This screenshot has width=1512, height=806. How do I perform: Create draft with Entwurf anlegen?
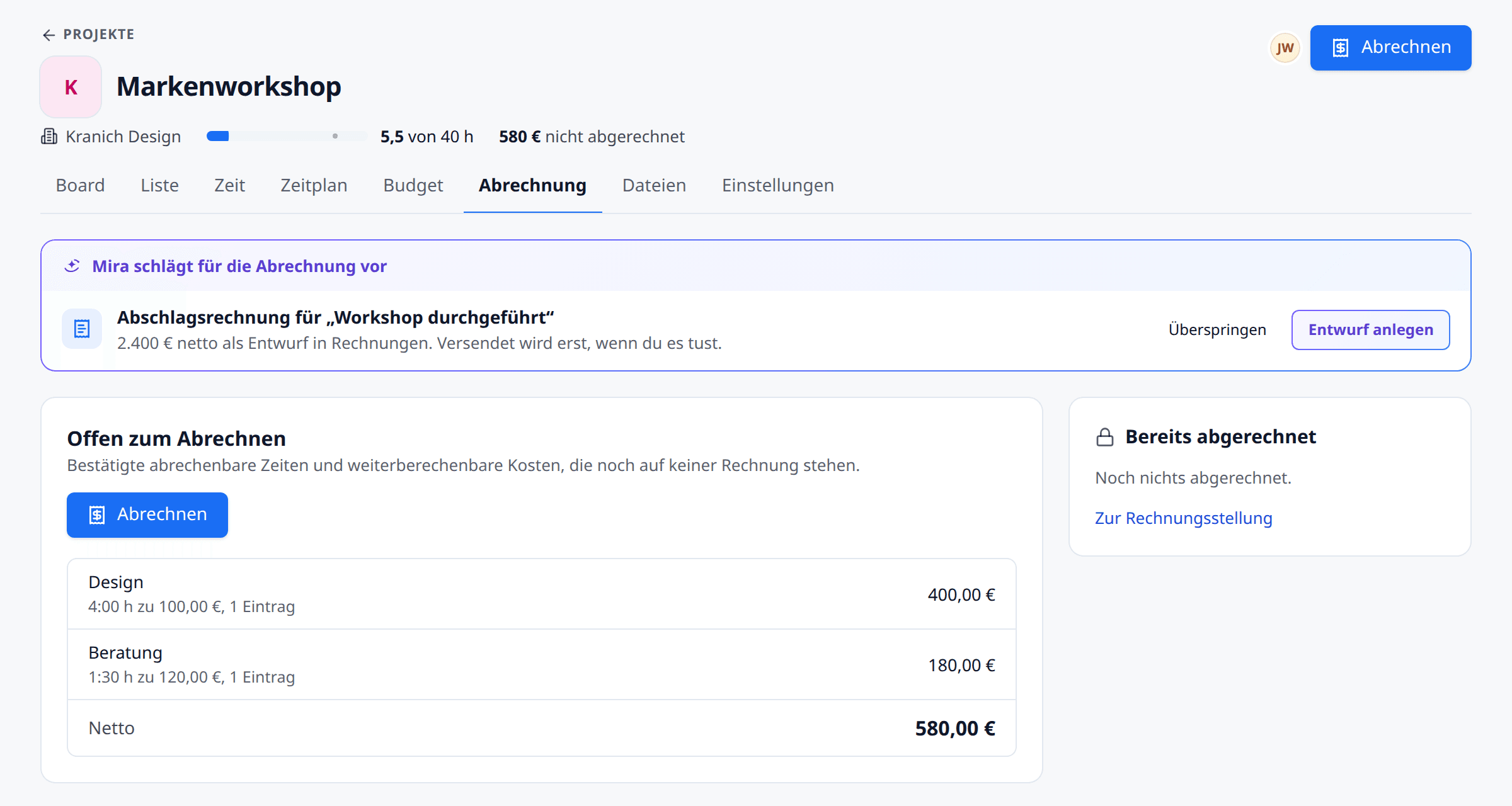coord(1370,330)
